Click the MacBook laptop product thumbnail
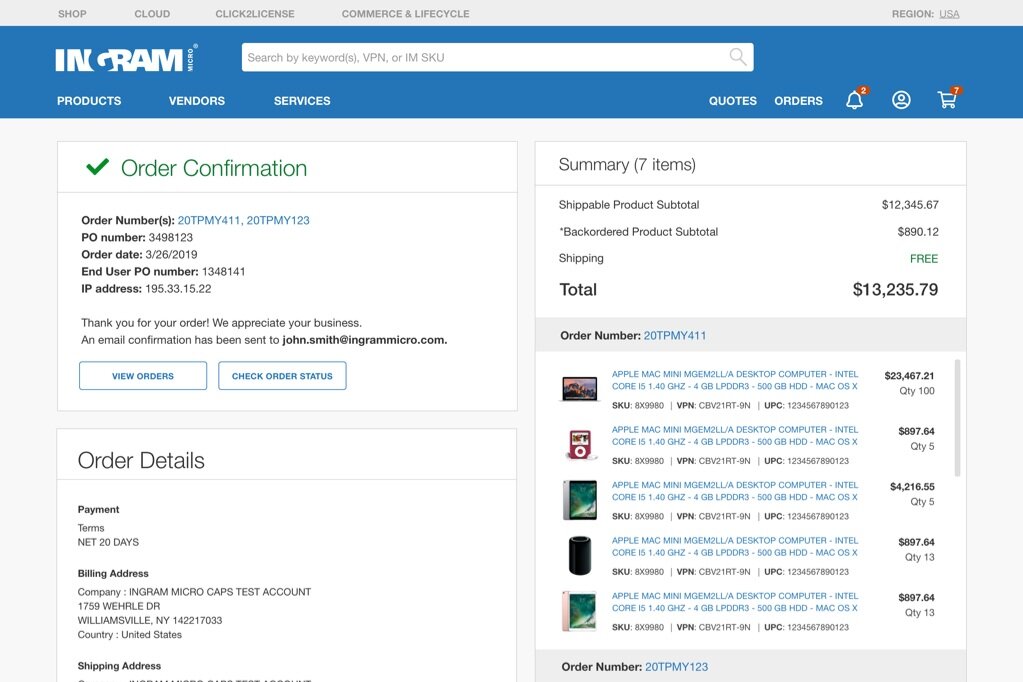Viewport: 1023px width, 682px height. (579, 389)
